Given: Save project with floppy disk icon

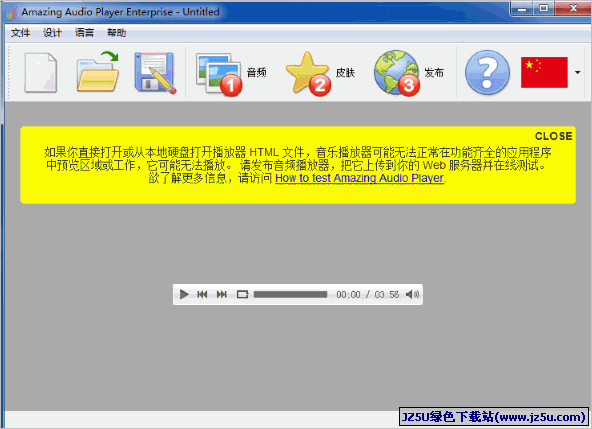Looking at the screenshot, I should (x=155, y=73).
